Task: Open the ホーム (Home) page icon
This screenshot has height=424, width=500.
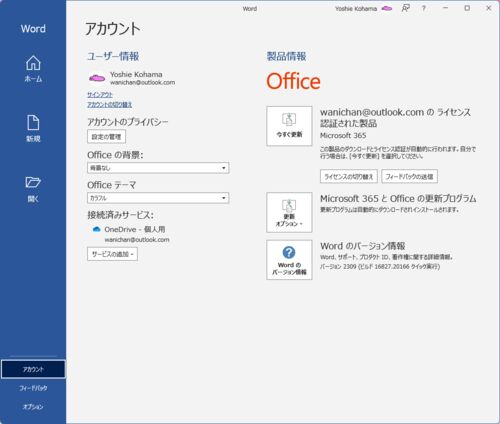Action: coord(33,63)
